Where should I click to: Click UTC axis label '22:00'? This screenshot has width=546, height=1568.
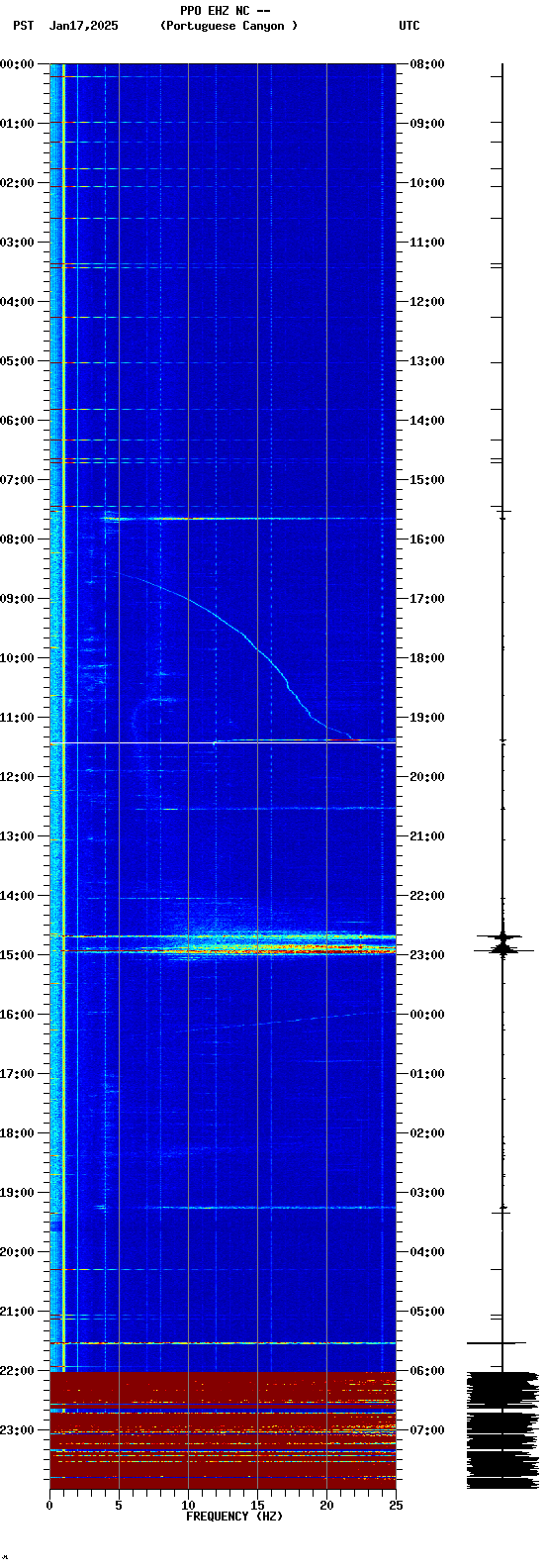pyautogui.click(x=427, y=896)
